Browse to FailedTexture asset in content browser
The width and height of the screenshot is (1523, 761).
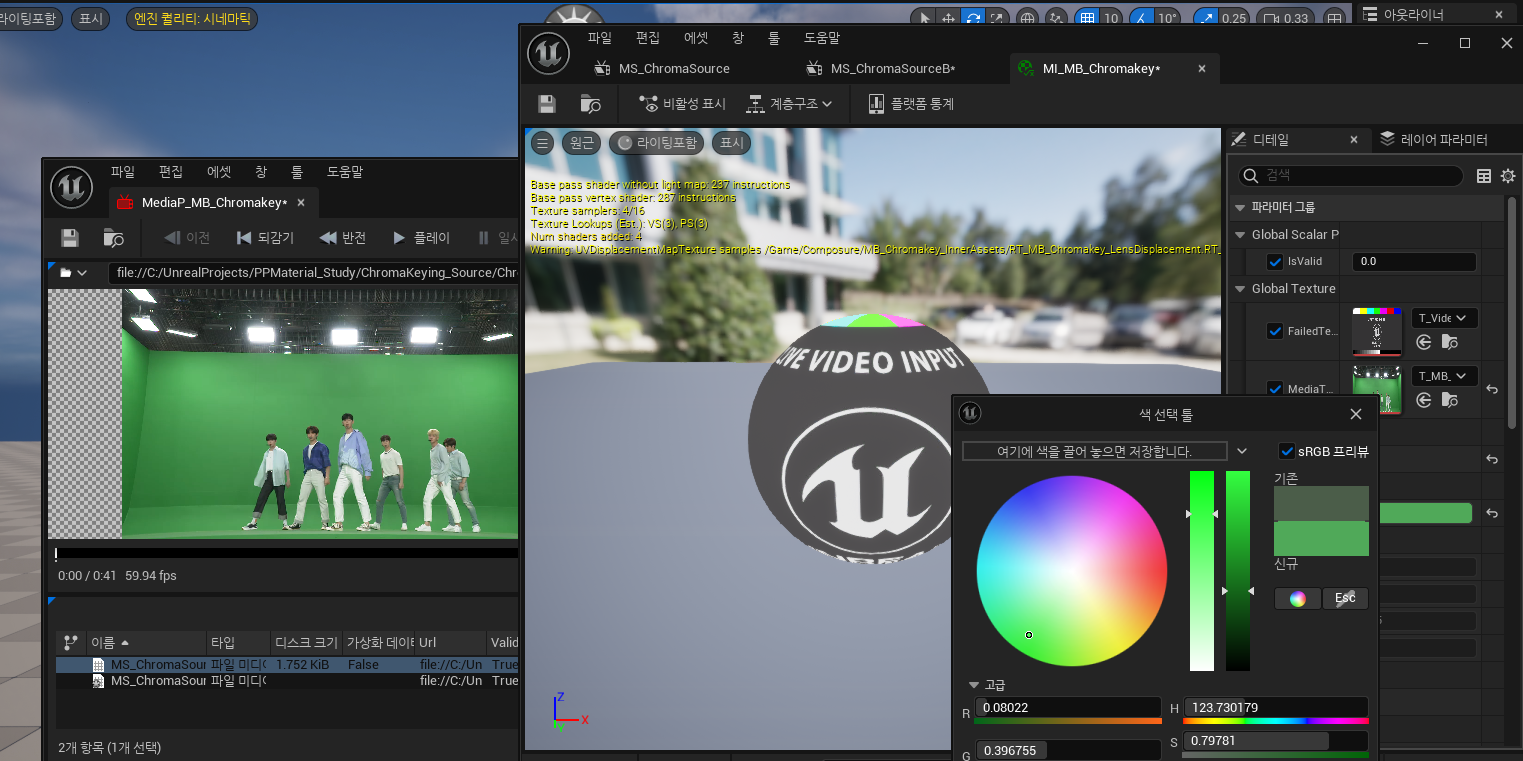pos(1449,343)
